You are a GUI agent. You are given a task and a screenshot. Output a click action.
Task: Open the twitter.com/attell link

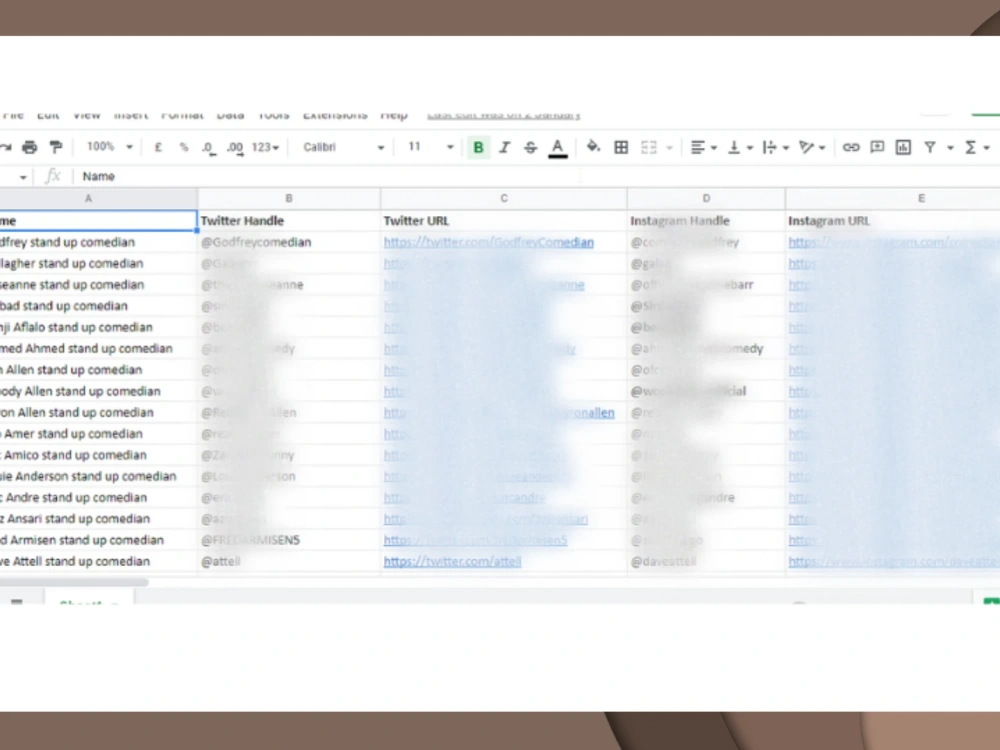(452, 562)
